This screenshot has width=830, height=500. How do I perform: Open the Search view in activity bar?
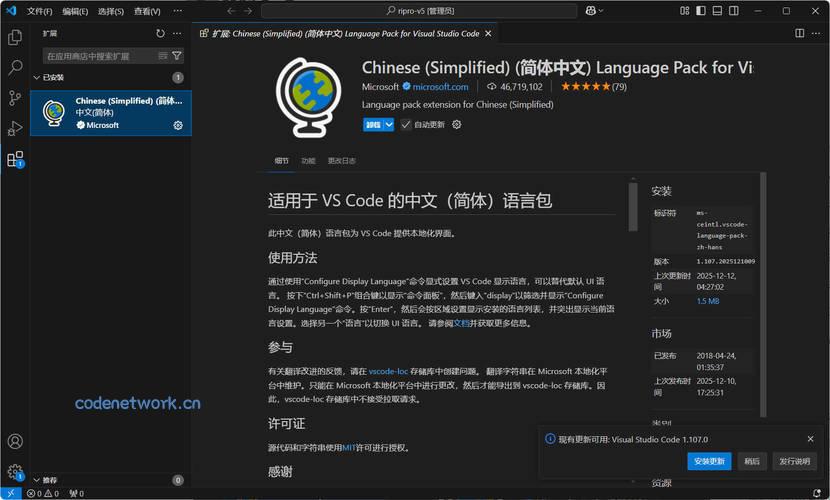tap(15, 67)
